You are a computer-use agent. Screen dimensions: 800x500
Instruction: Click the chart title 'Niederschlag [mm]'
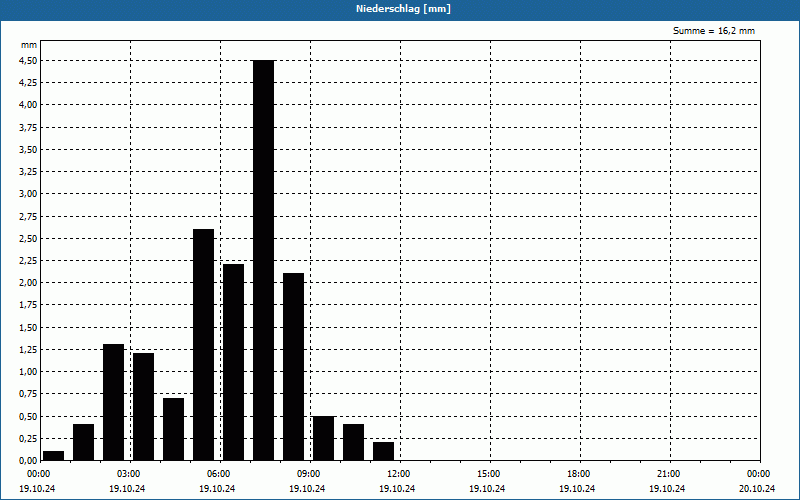[403, 9]
